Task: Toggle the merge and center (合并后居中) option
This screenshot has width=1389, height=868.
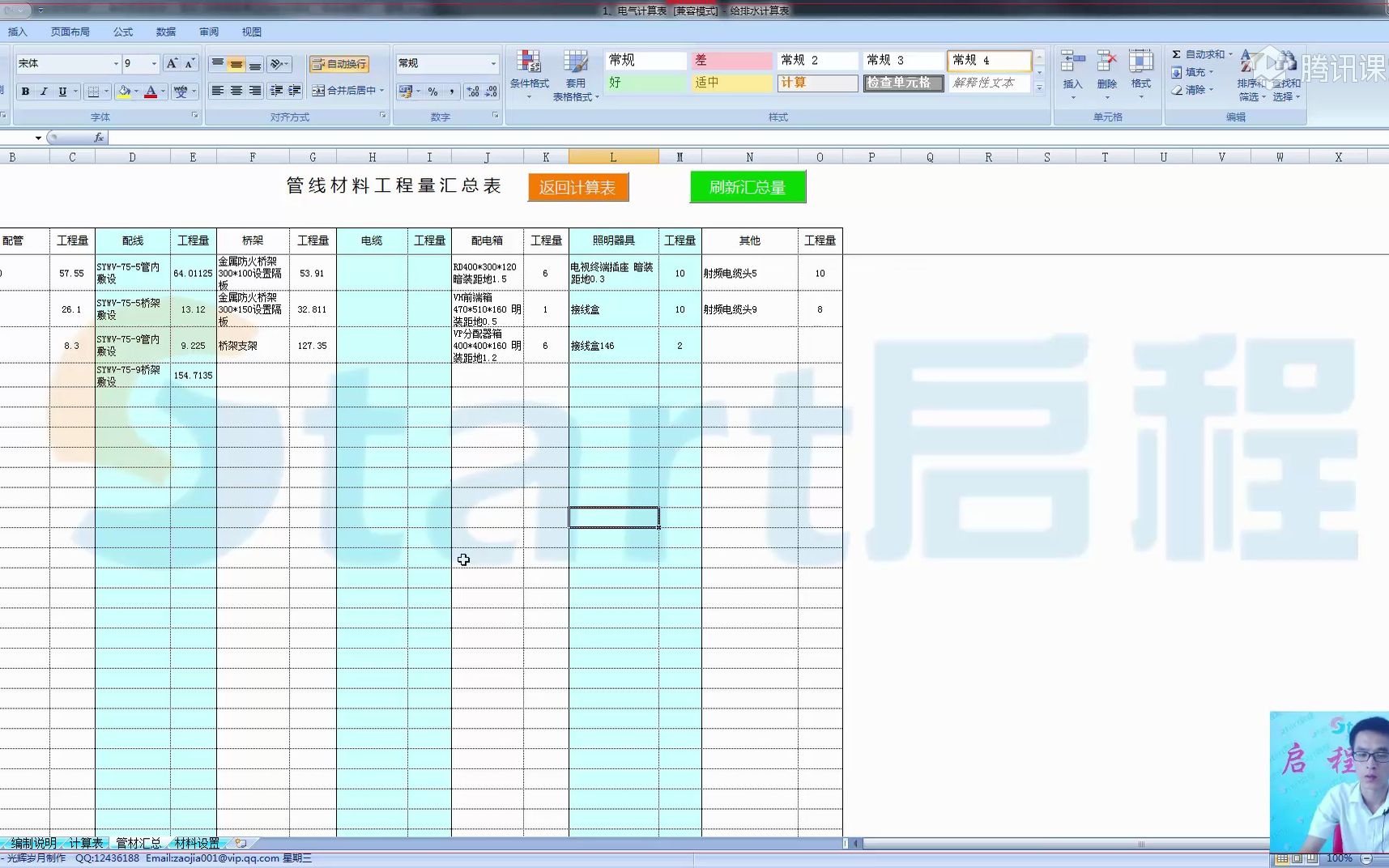Action: pos(348,91)
